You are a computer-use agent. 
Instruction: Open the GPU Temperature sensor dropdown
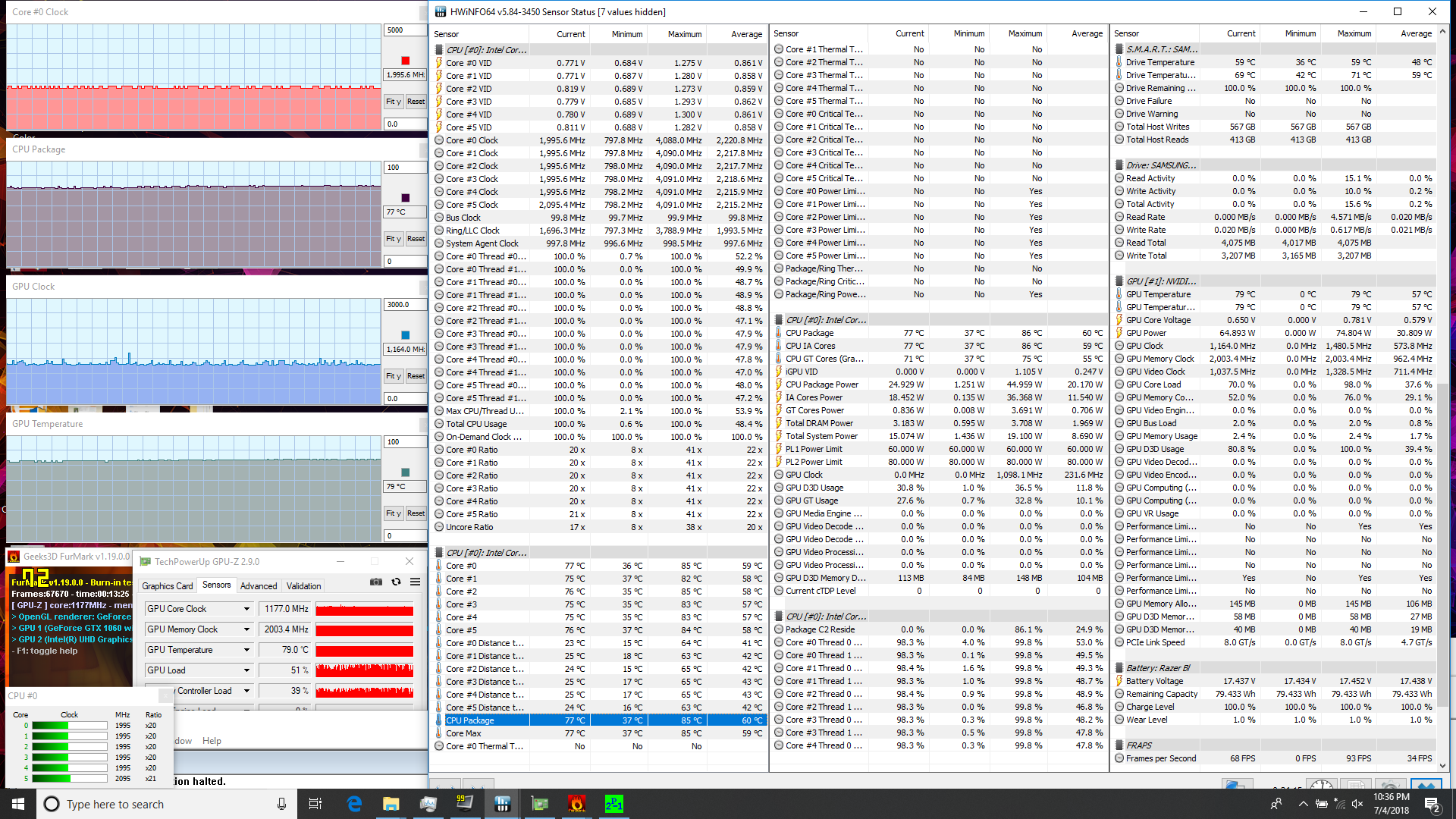pos(246,650)
